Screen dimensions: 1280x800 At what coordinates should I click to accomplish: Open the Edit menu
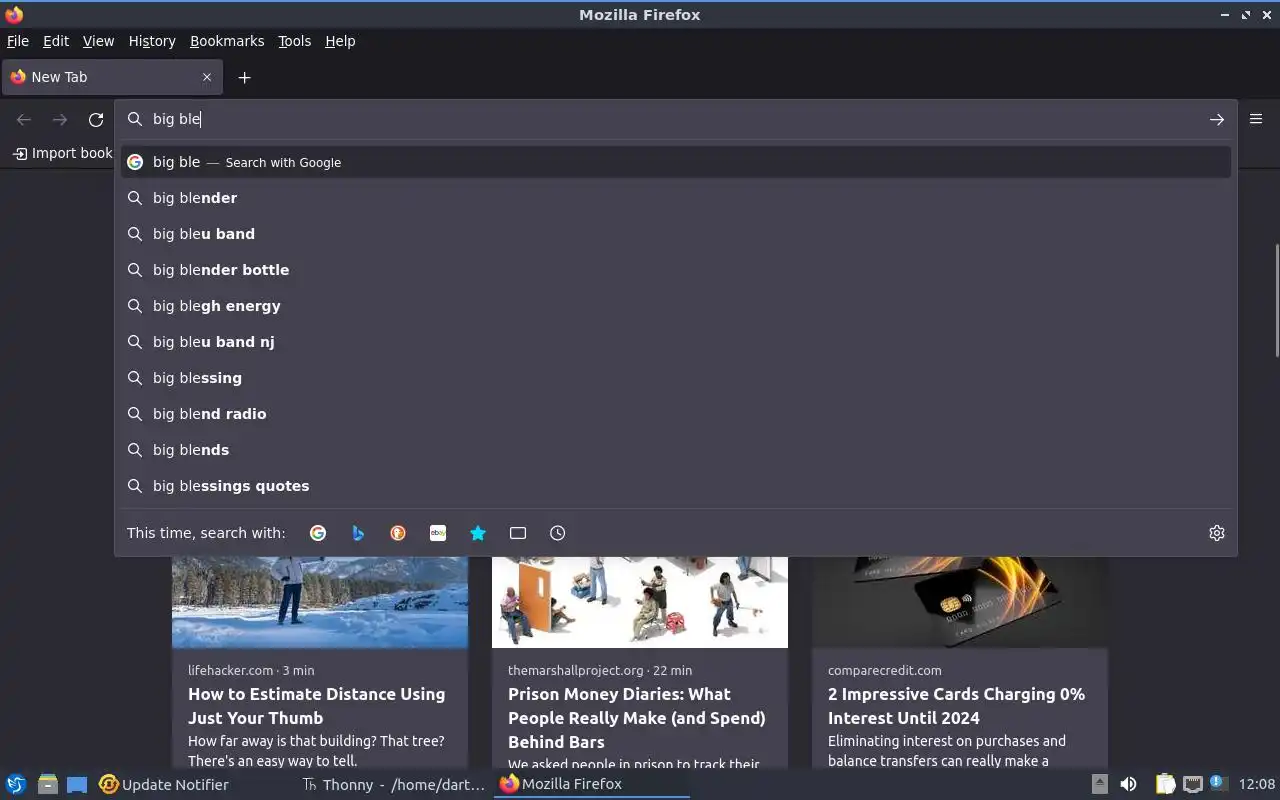pyautogui.click(x=56, y=41)
